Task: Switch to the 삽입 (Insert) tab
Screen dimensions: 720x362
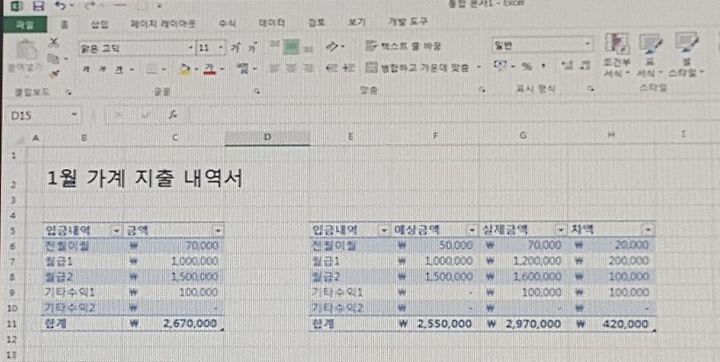Action: coord(100,24)
